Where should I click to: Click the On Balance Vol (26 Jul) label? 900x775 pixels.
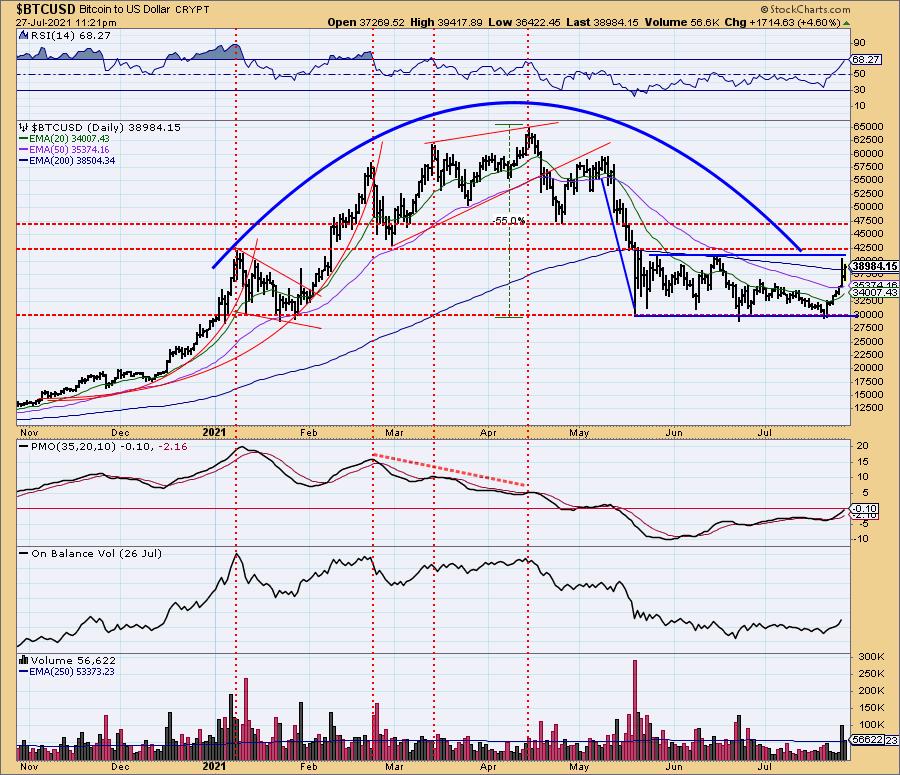coord(91,553)
